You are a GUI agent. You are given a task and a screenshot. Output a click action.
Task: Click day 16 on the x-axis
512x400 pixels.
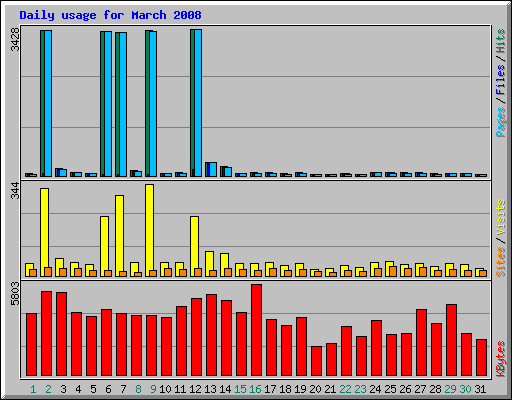tap(255, 389)
